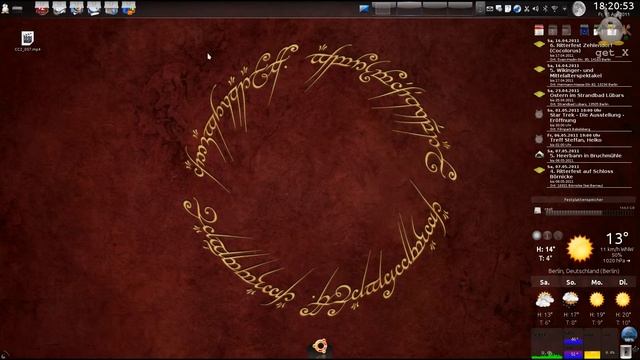The width and height of the screenshot is (640, 360).
Task: Expand the hidden system tray icons arrow
Action: (564, 9)
